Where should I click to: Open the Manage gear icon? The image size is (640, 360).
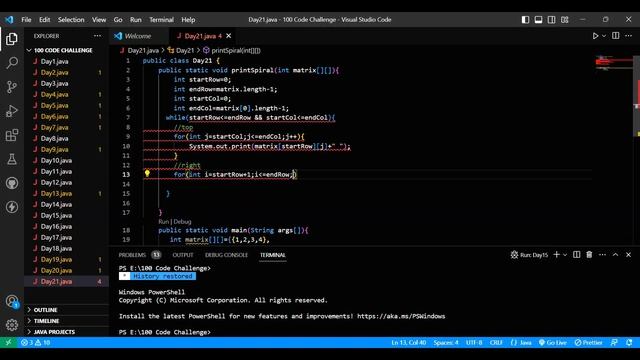pos(12,325)
